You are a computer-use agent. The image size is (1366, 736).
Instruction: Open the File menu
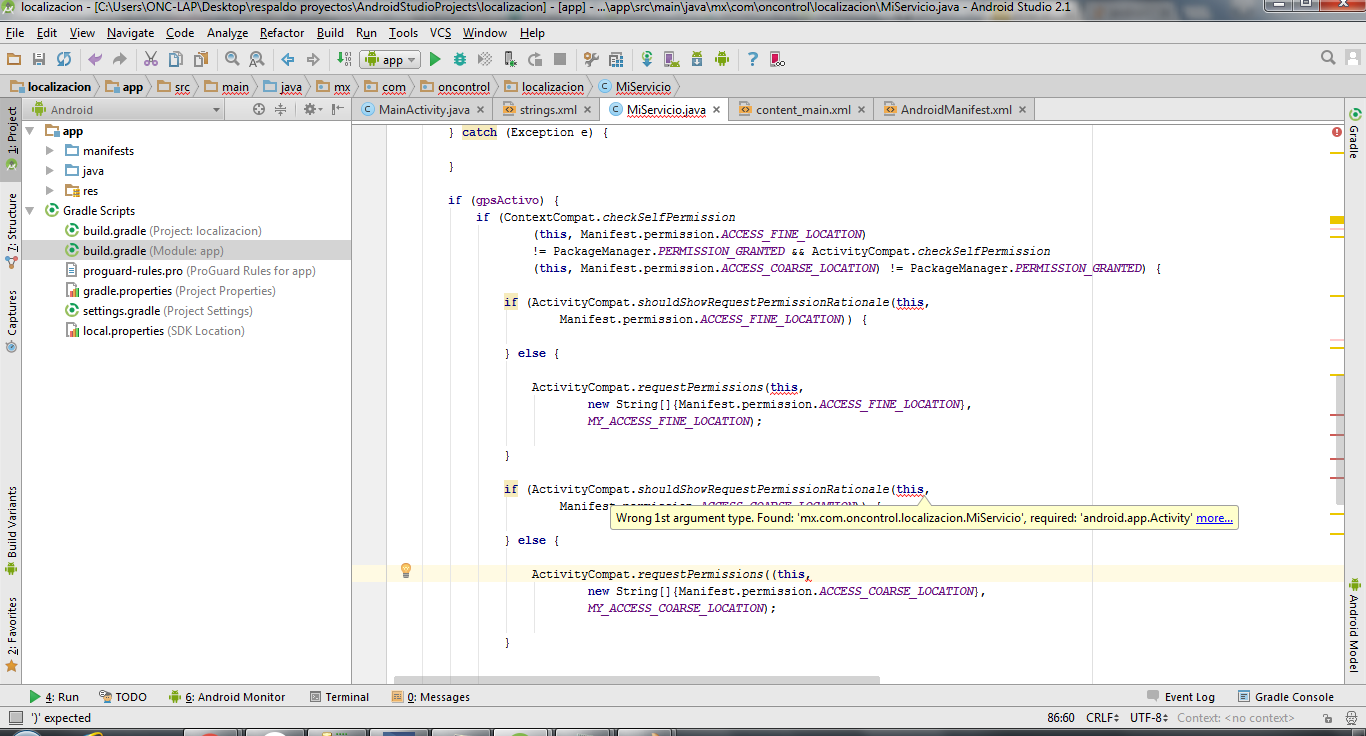coord(15,33)
